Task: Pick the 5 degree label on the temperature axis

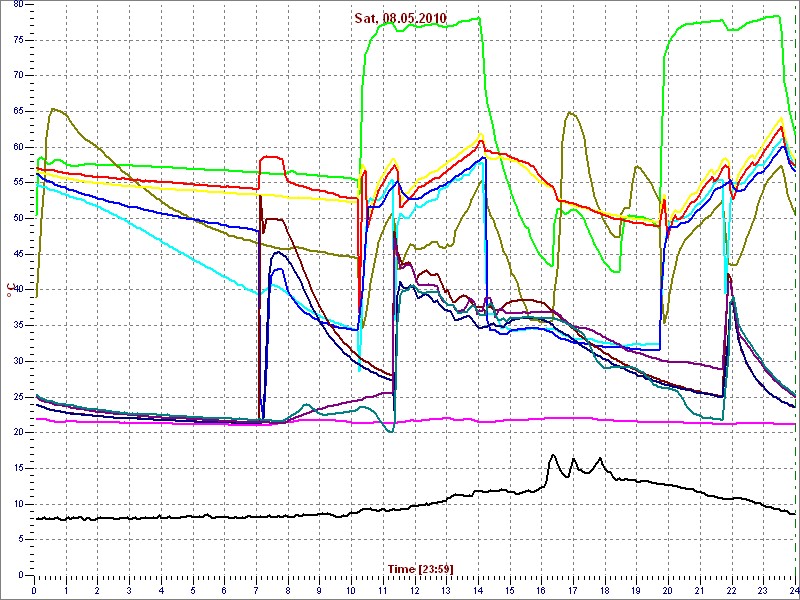Action: pos(20,540)
